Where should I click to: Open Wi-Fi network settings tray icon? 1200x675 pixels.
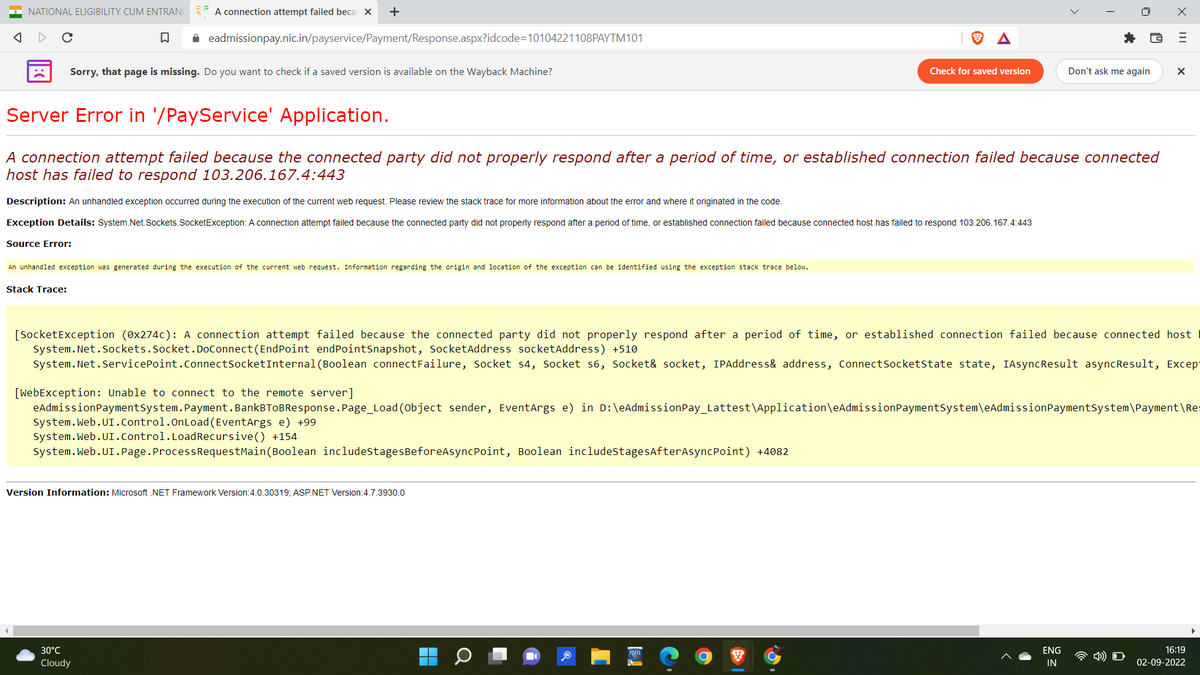[1082, 656]
